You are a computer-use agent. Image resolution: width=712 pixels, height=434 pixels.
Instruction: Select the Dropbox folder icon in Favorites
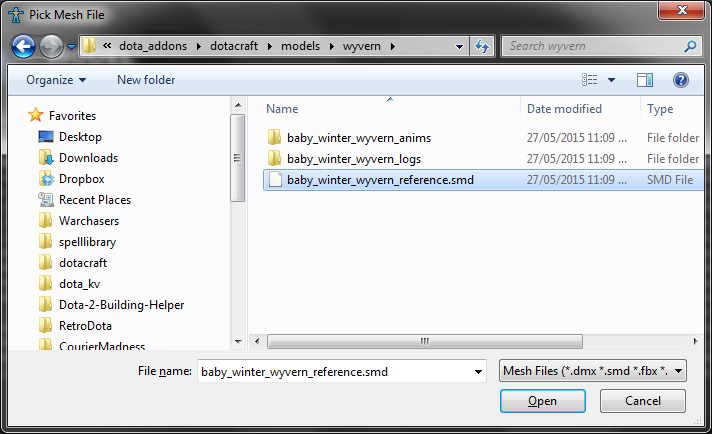(46, 179)
